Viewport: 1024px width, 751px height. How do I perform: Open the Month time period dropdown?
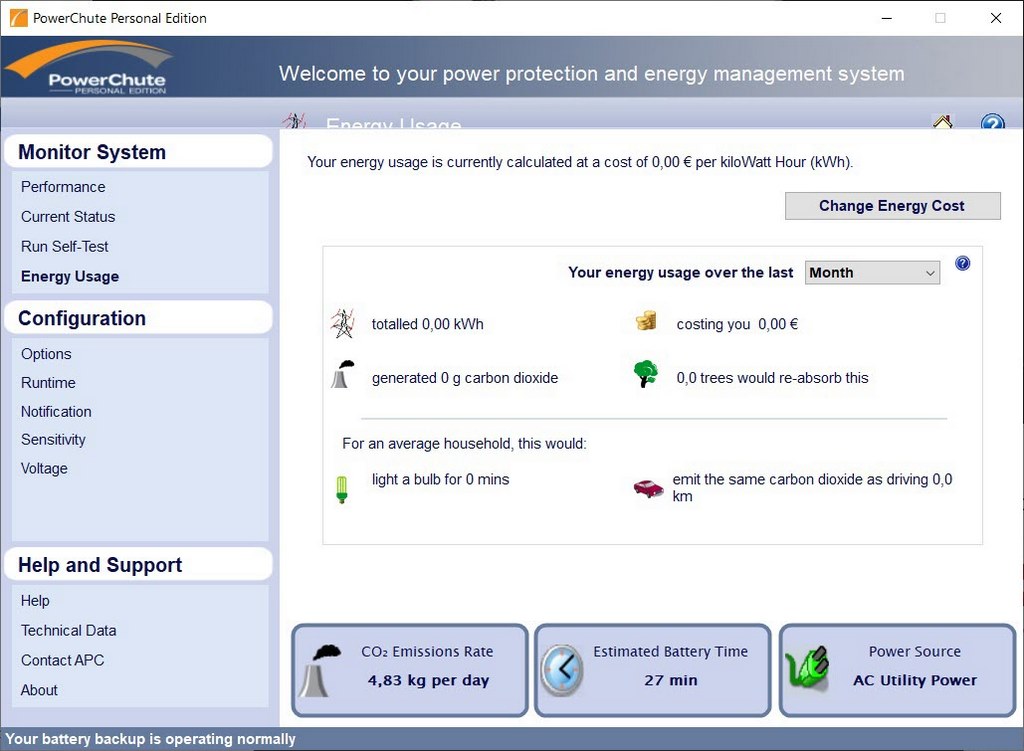tap(872, 273)
